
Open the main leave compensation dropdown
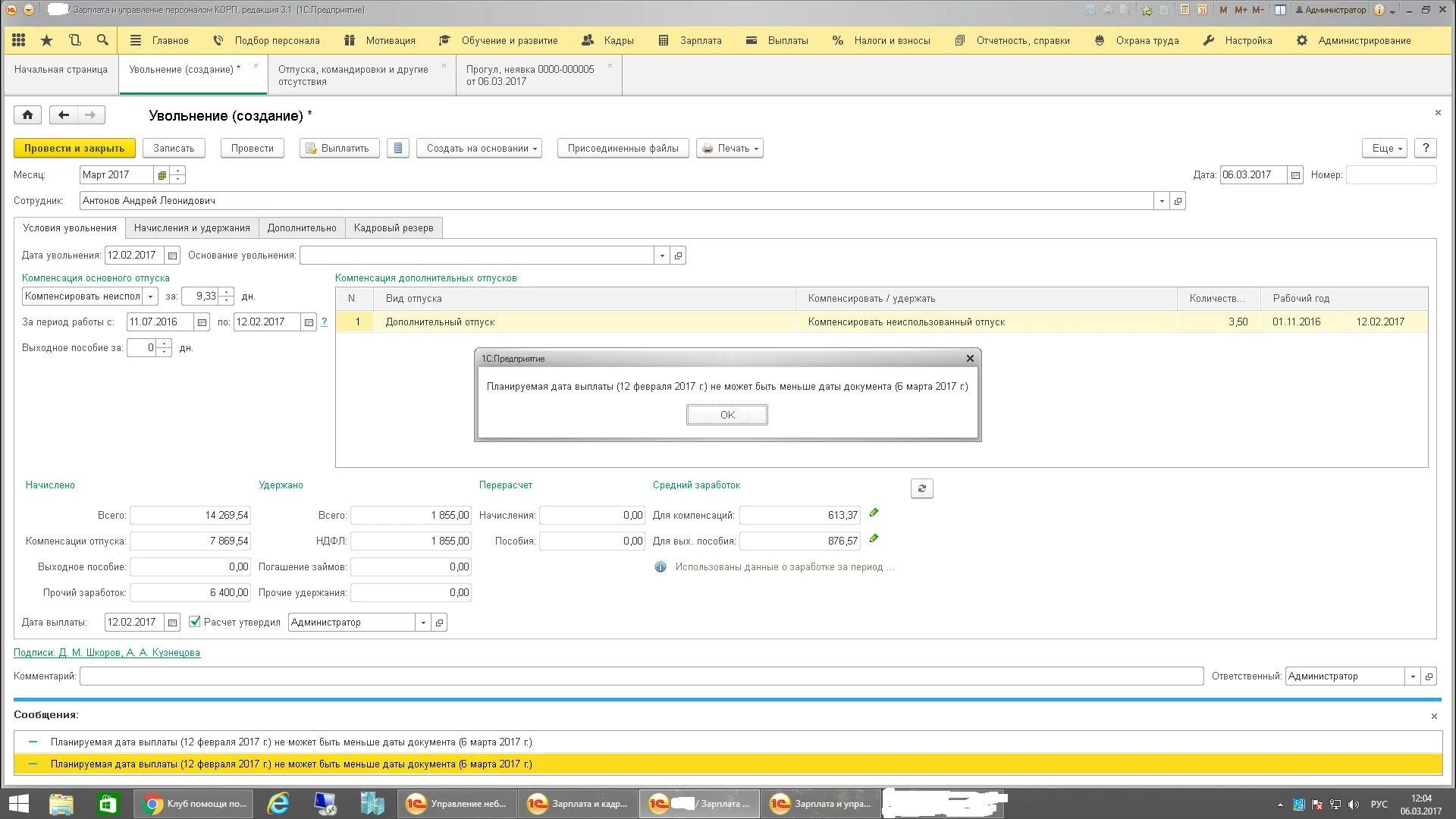pos(150,297)
